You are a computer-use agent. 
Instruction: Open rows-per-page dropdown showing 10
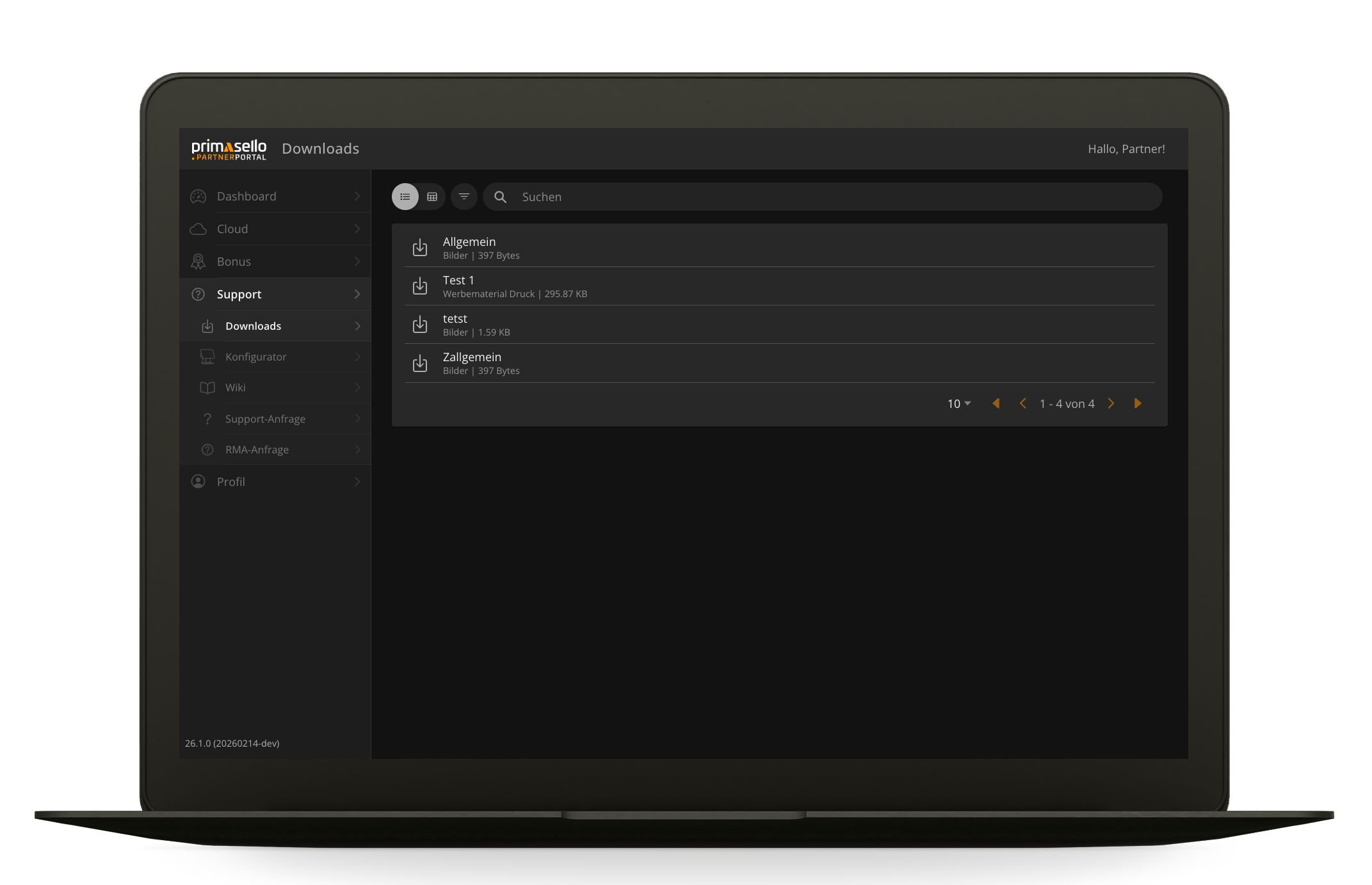pyautogui.click(x=958, y=403)
